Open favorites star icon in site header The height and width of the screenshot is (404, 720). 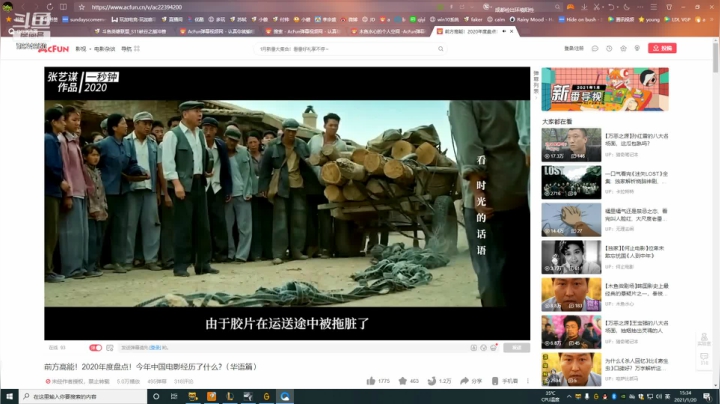point(623,48)
